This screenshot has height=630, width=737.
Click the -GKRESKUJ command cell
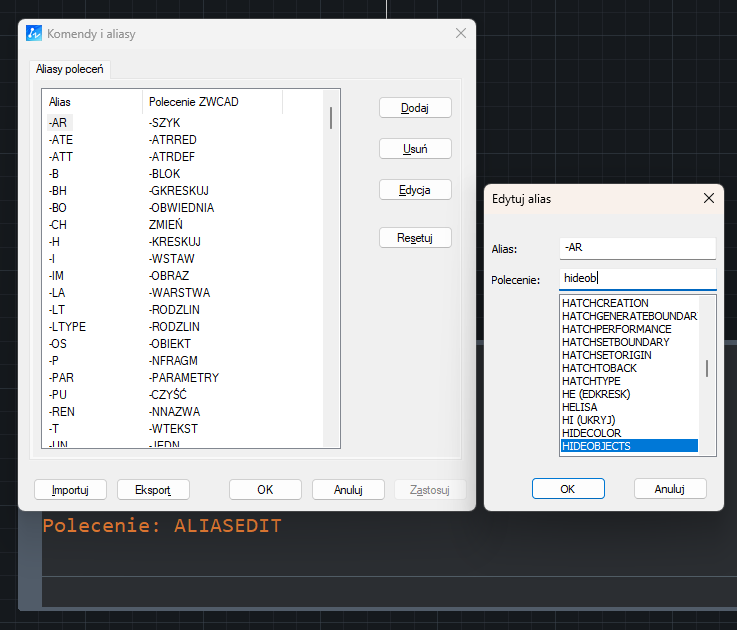[179, 191]
